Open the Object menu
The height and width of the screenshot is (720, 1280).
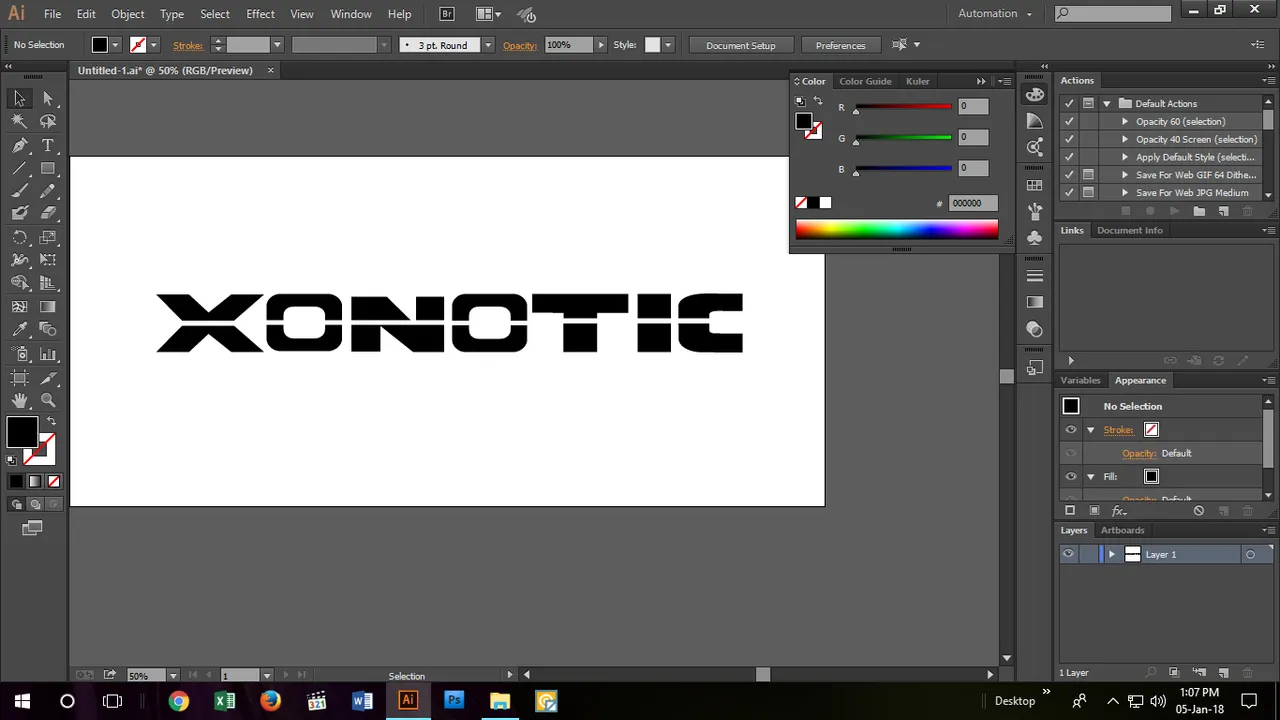tap(127, 14)
